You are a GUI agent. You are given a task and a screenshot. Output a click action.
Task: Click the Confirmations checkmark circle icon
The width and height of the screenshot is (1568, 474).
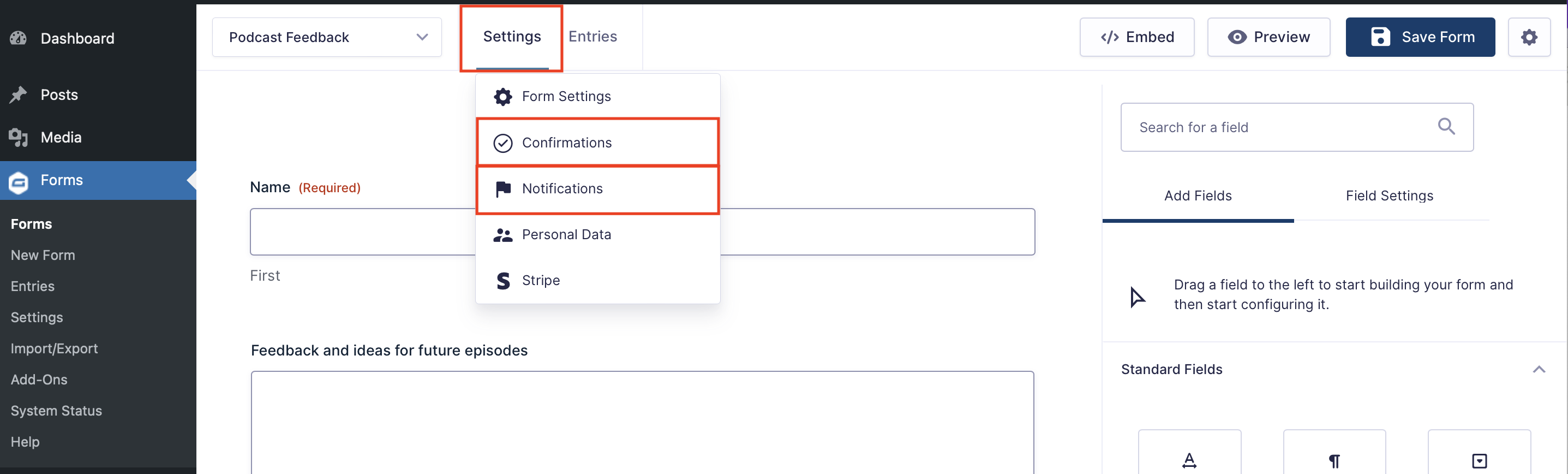pyautogui.click(x=503, y=143)
